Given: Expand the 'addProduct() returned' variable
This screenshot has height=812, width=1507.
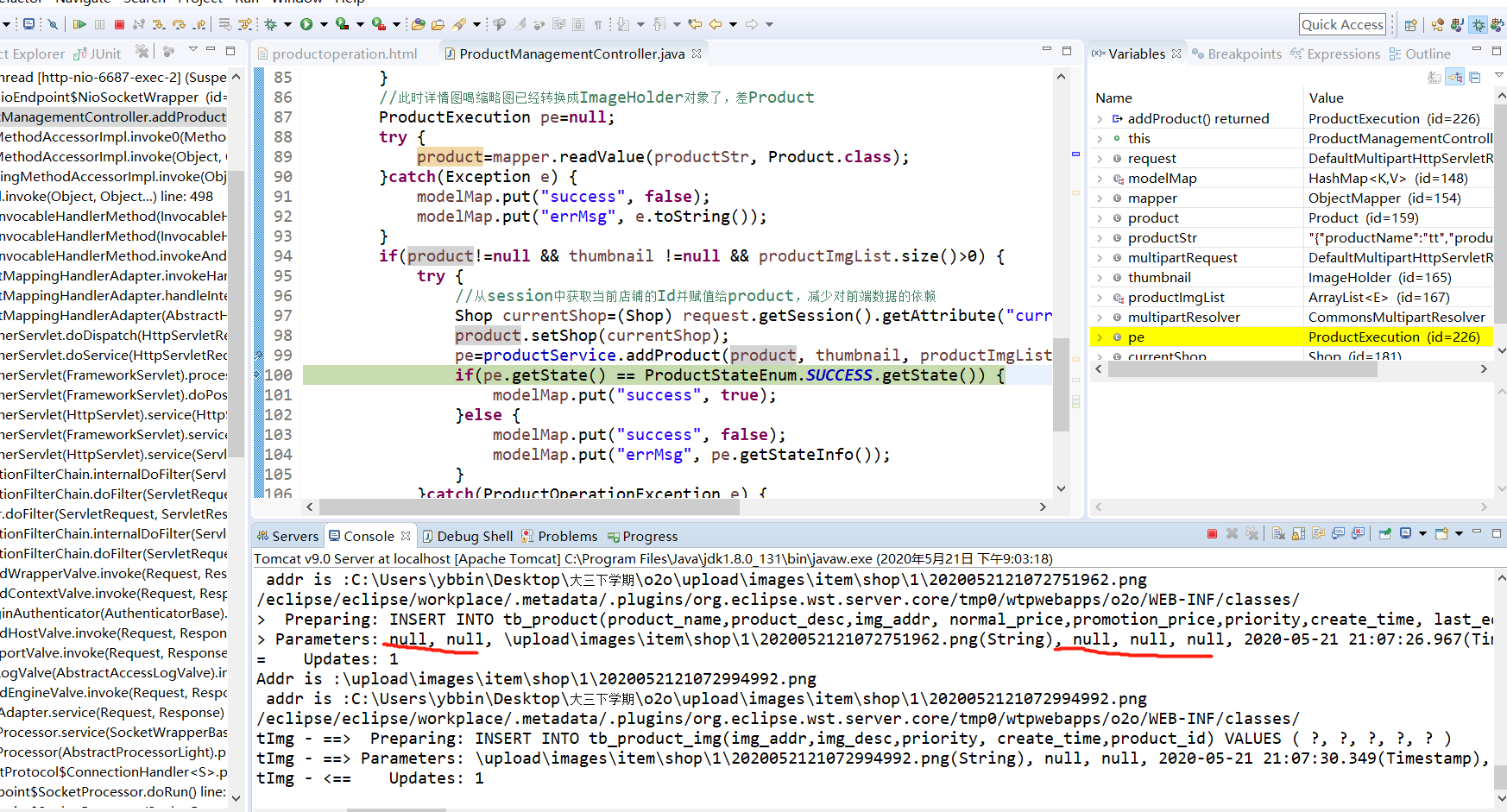Looking at the screenshot, I should pyautogui.click(x=1100, y=119).
